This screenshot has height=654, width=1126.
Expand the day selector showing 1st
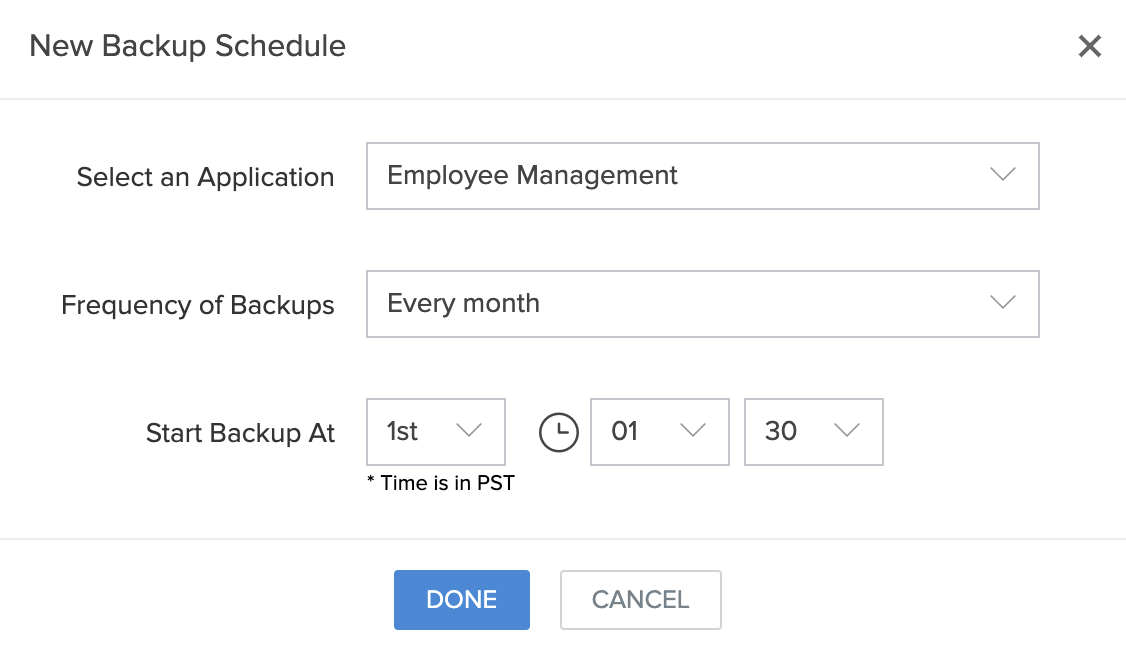435,432
